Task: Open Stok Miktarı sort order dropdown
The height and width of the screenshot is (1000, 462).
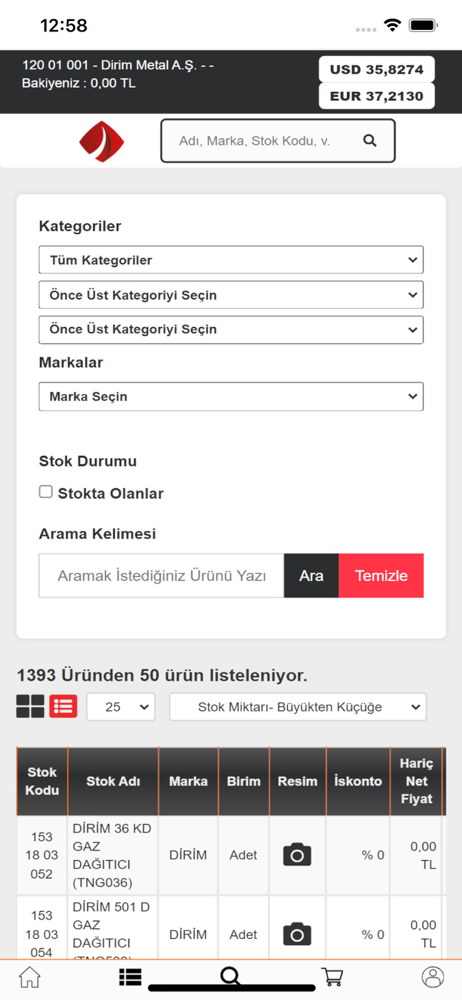Action: tap(298, 707)
